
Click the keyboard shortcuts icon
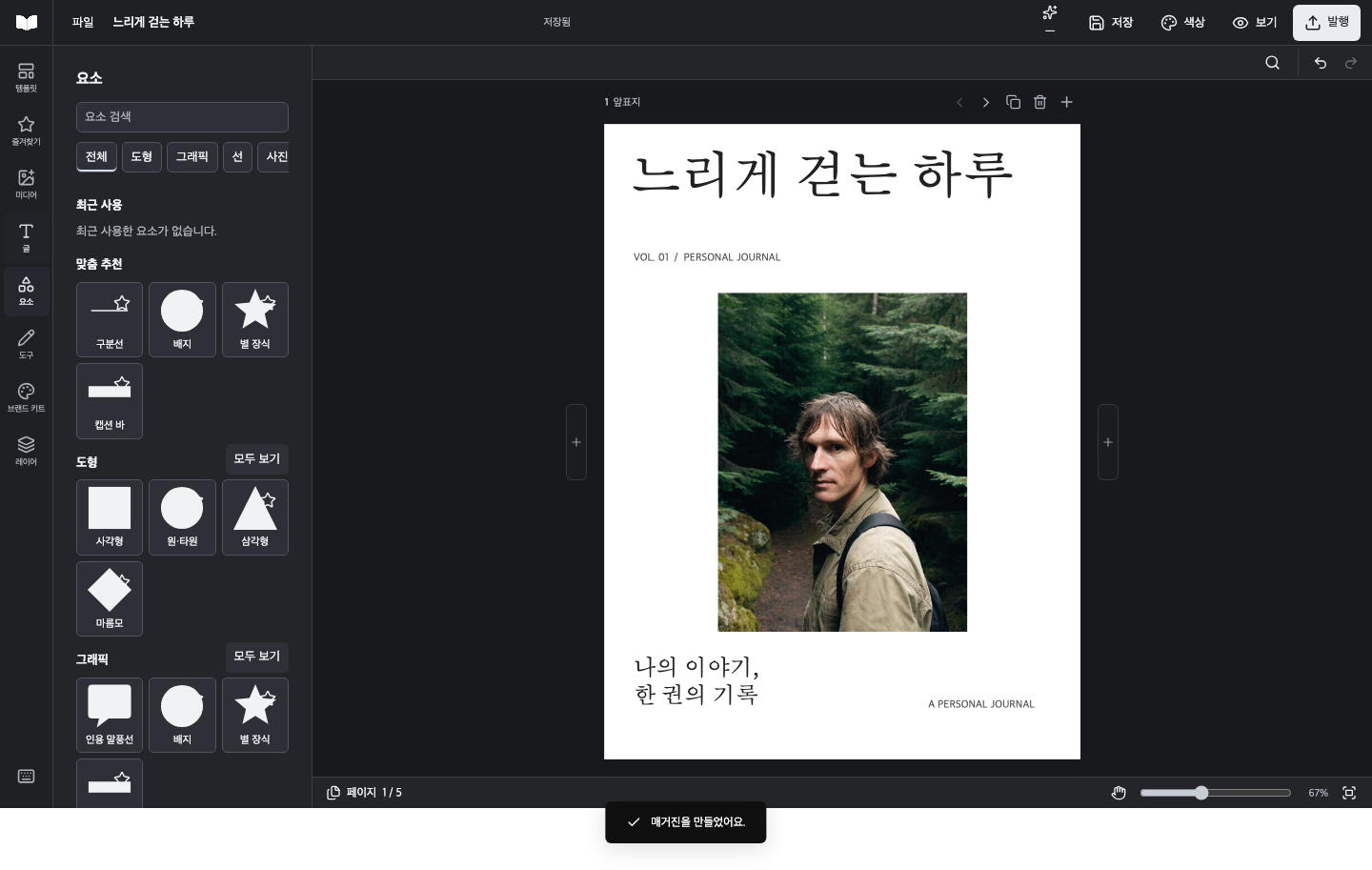tap(26, 777)
